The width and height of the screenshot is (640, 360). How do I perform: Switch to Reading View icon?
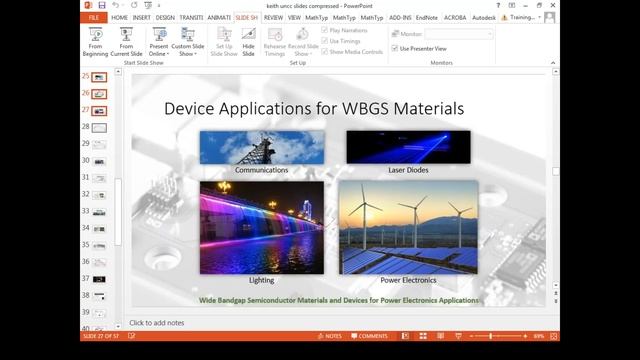click(x=440, y=336)
